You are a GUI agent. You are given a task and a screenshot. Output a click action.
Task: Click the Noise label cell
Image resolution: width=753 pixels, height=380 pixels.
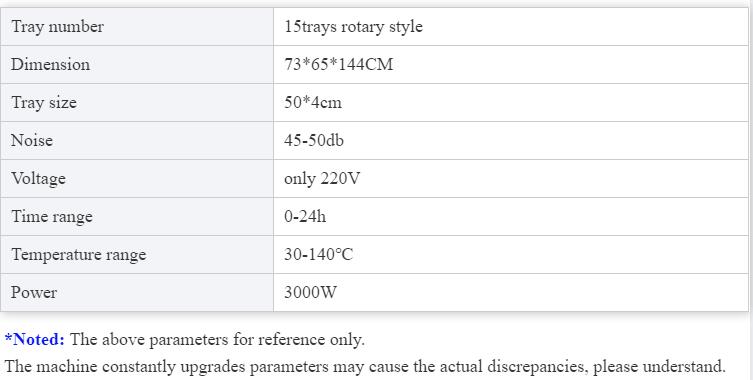(137, 140)
